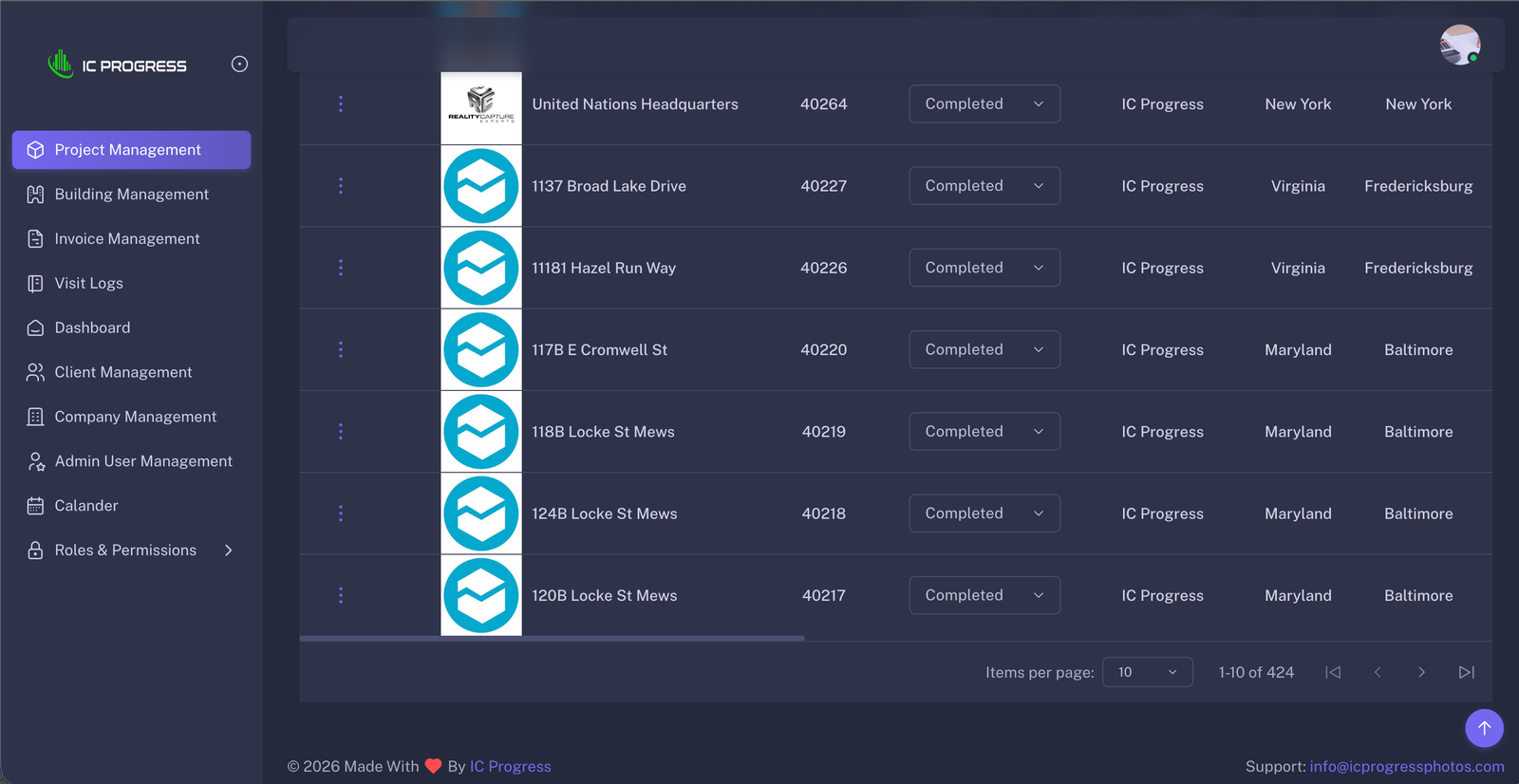Open row actions for 11181 Hazel Run Way
This screenshot has width=1519, height=784.
341,268
